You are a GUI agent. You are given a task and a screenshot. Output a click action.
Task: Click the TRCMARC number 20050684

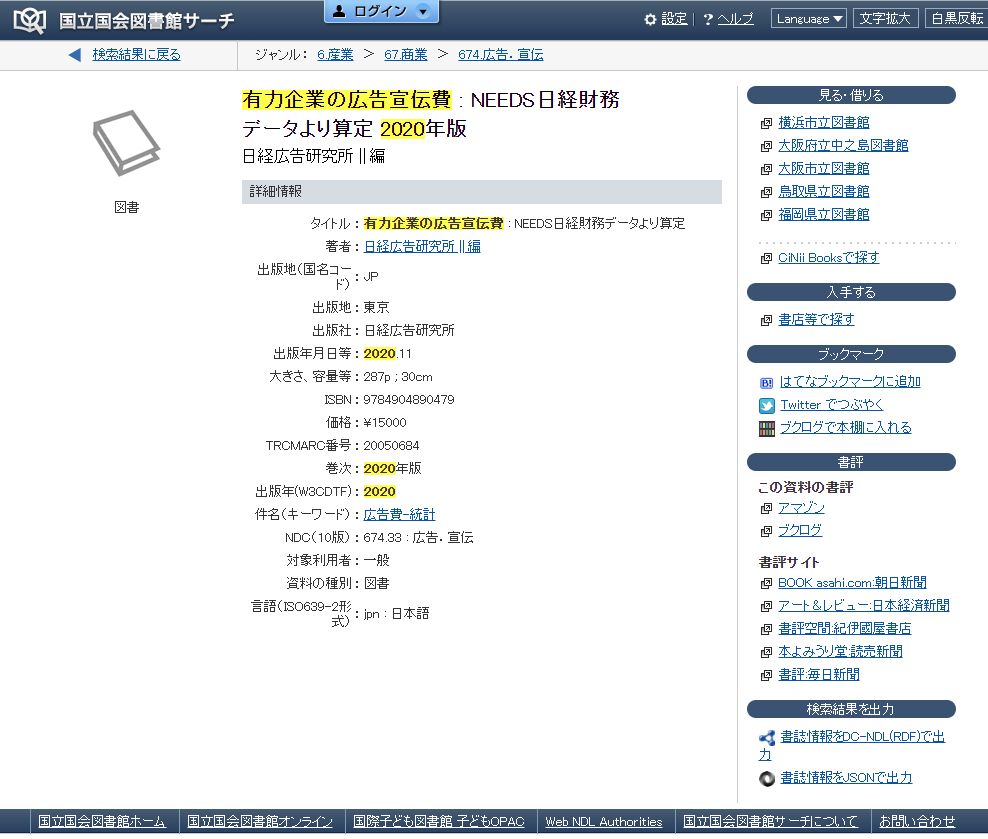tap(391, 446)
